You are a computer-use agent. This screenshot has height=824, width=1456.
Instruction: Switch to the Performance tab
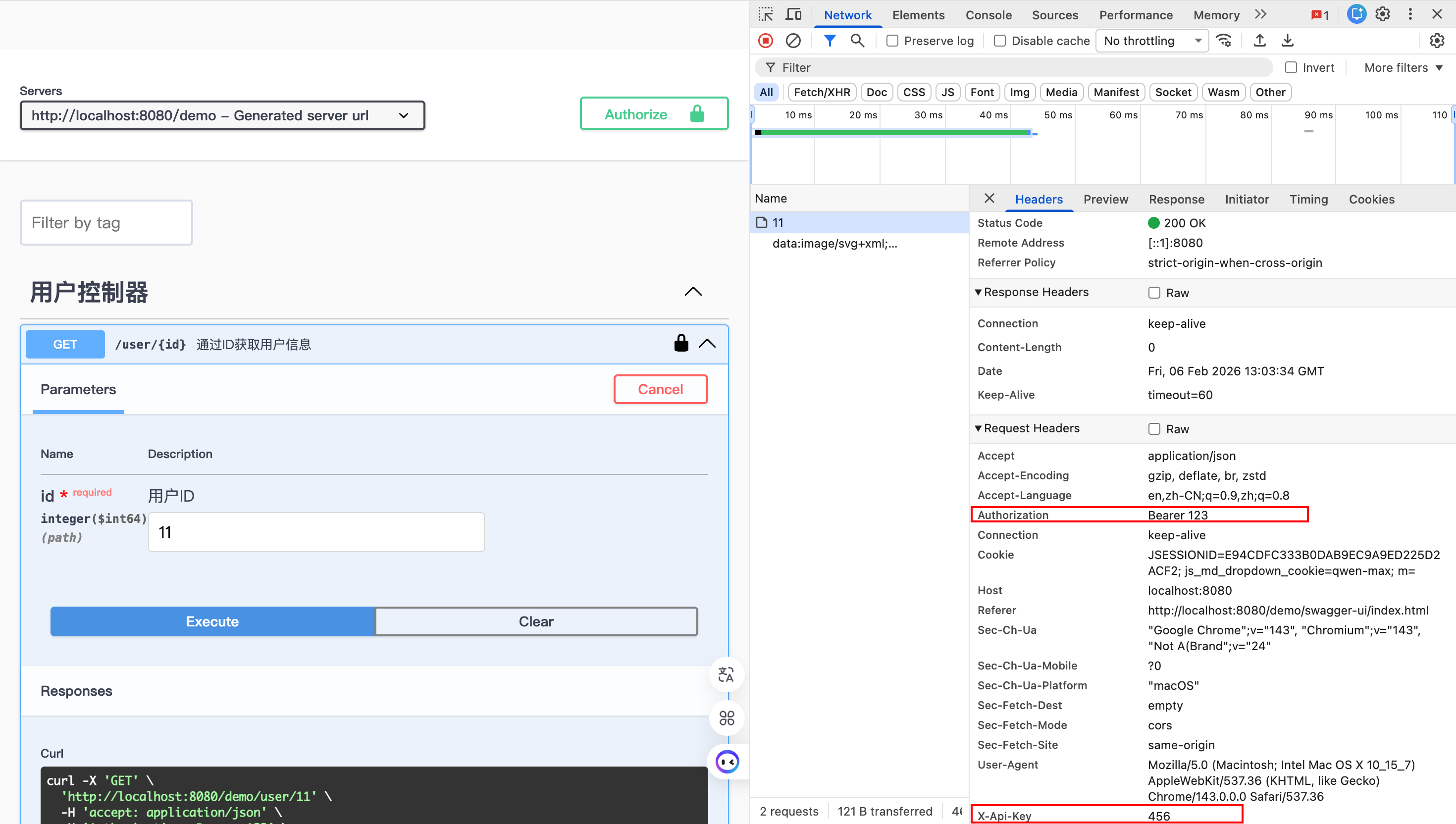pos(1136,15)
